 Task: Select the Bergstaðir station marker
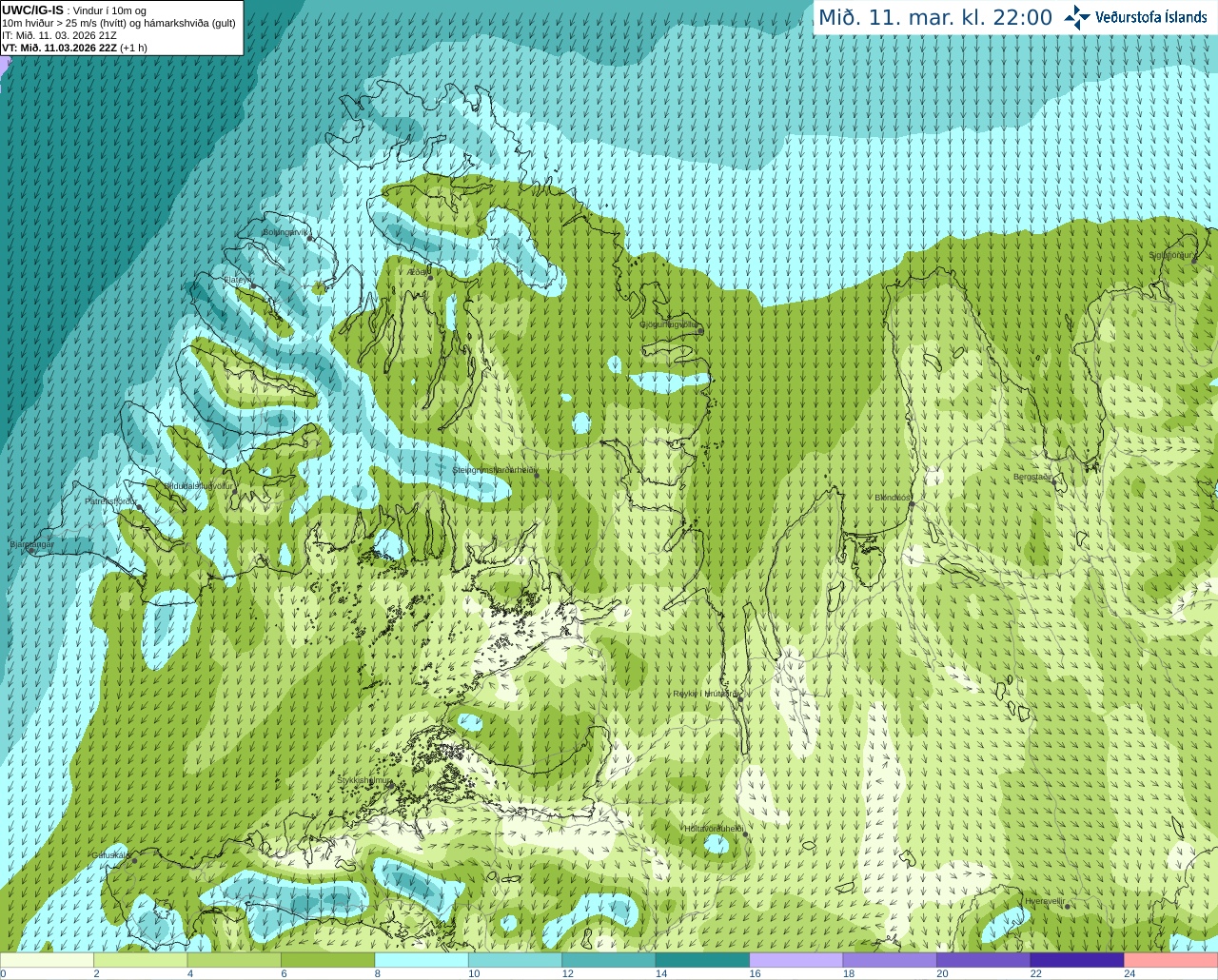coord(1053,482)
